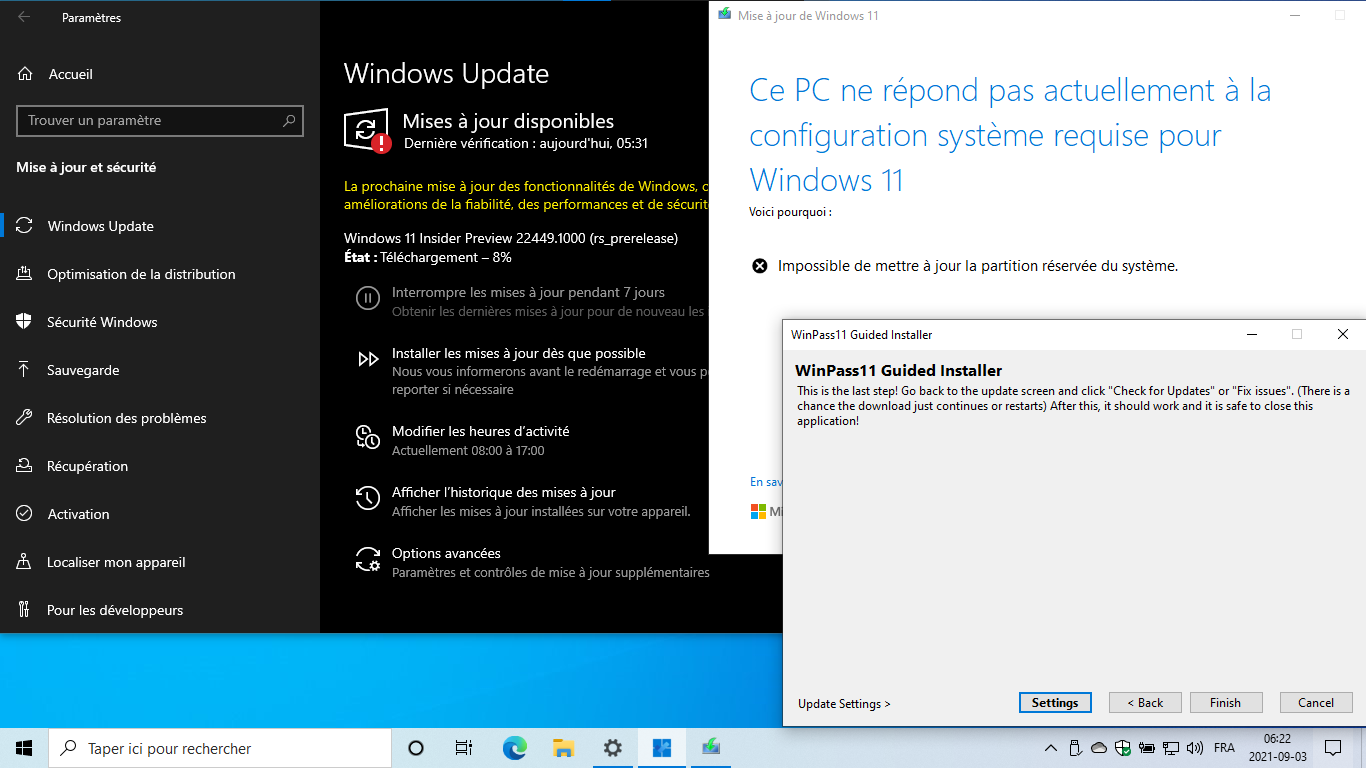
Task: Click the network tray icon
Action: (1171, 748)
